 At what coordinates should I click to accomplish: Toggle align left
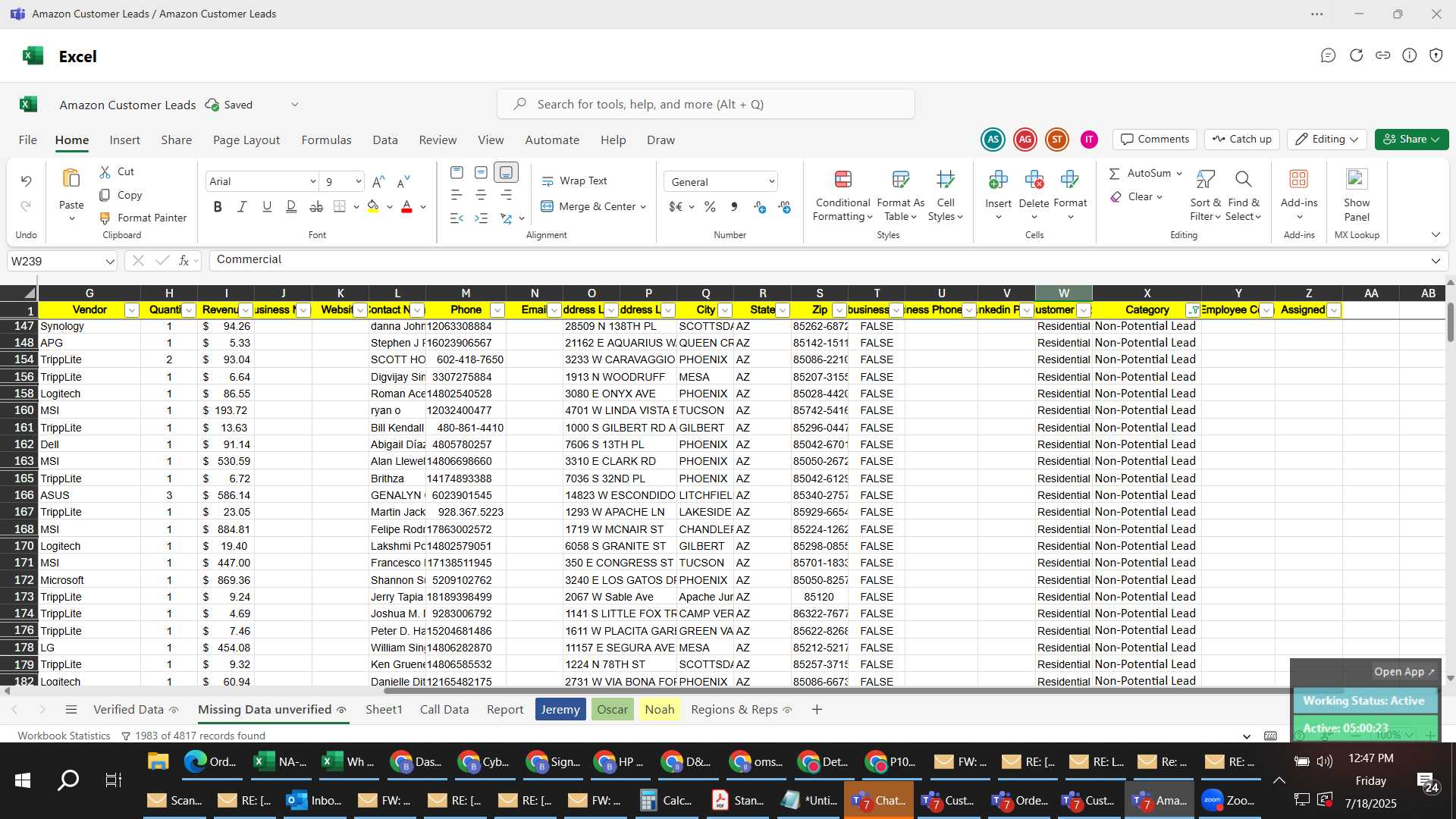pyautogui.click(x=457, y=196)
